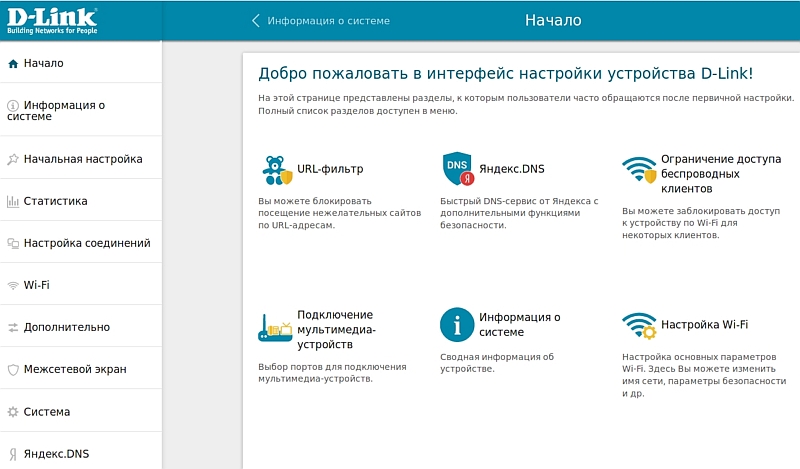Viewport: 800px width, 469px height.
Task: Expand Wi-Fi section in sidebar
Action: click(x=37, y=285)
